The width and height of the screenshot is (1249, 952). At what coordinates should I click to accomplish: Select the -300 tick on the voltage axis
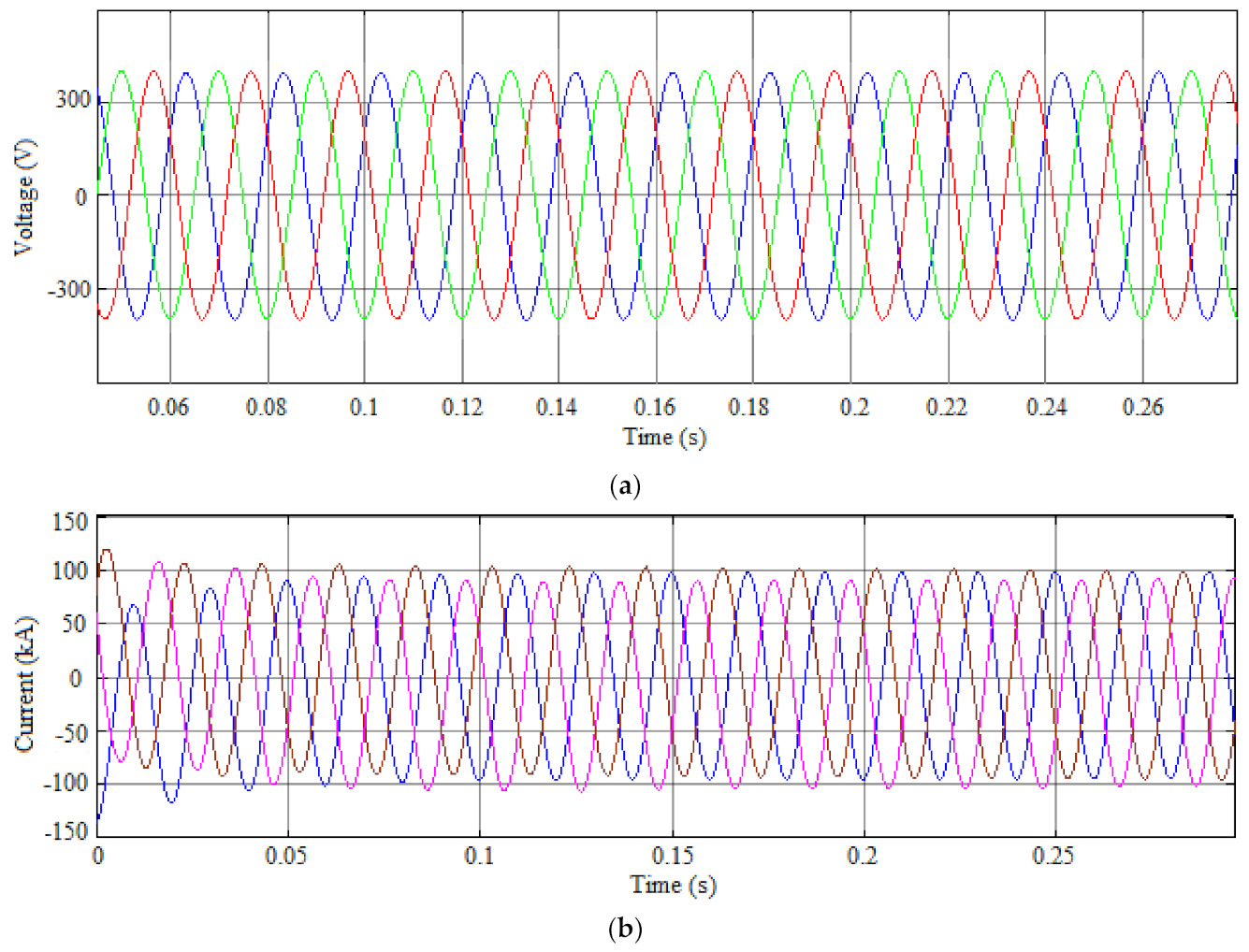tap(69, 289)
